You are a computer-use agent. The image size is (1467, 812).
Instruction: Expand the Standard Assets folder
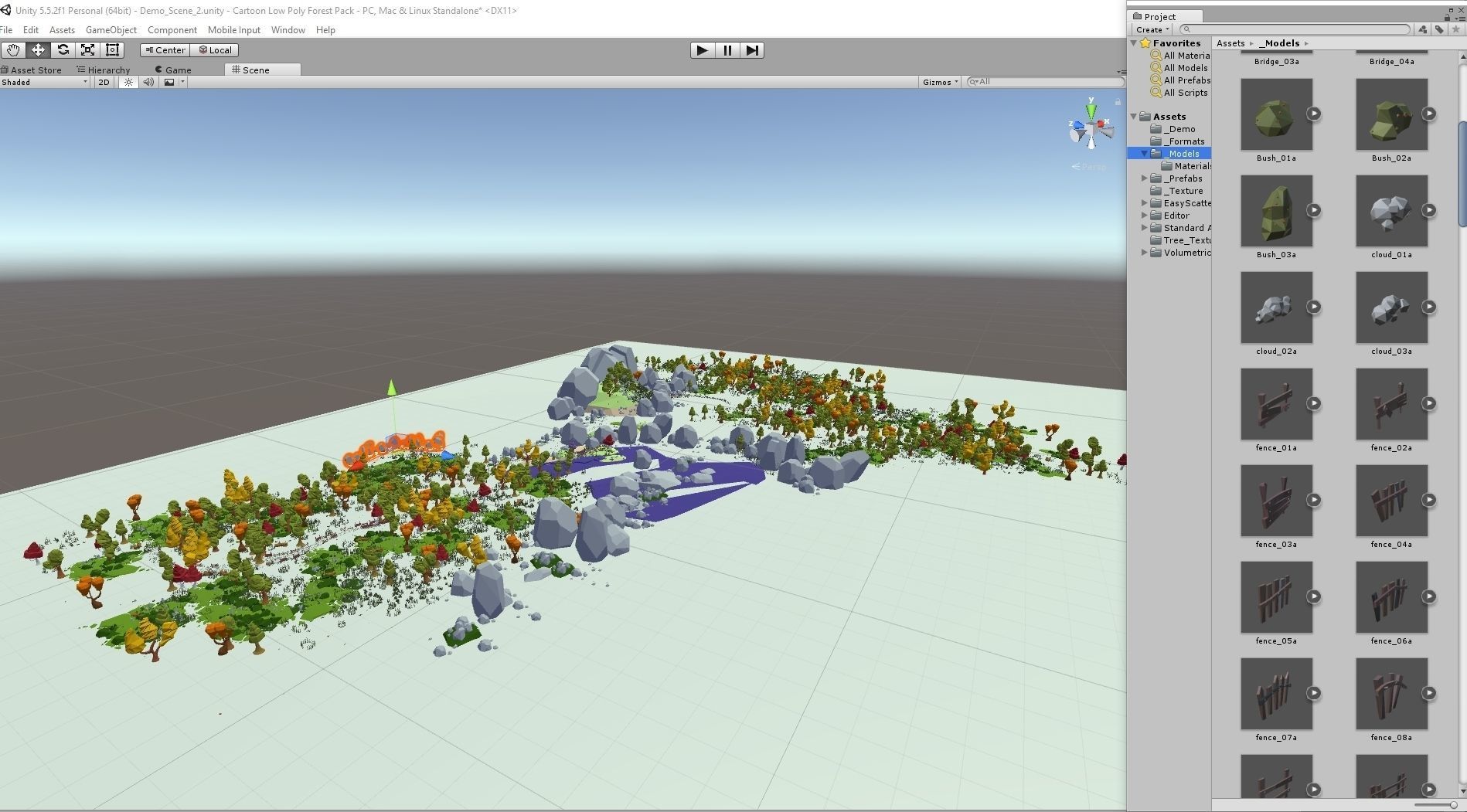[x=1145, y=228]
